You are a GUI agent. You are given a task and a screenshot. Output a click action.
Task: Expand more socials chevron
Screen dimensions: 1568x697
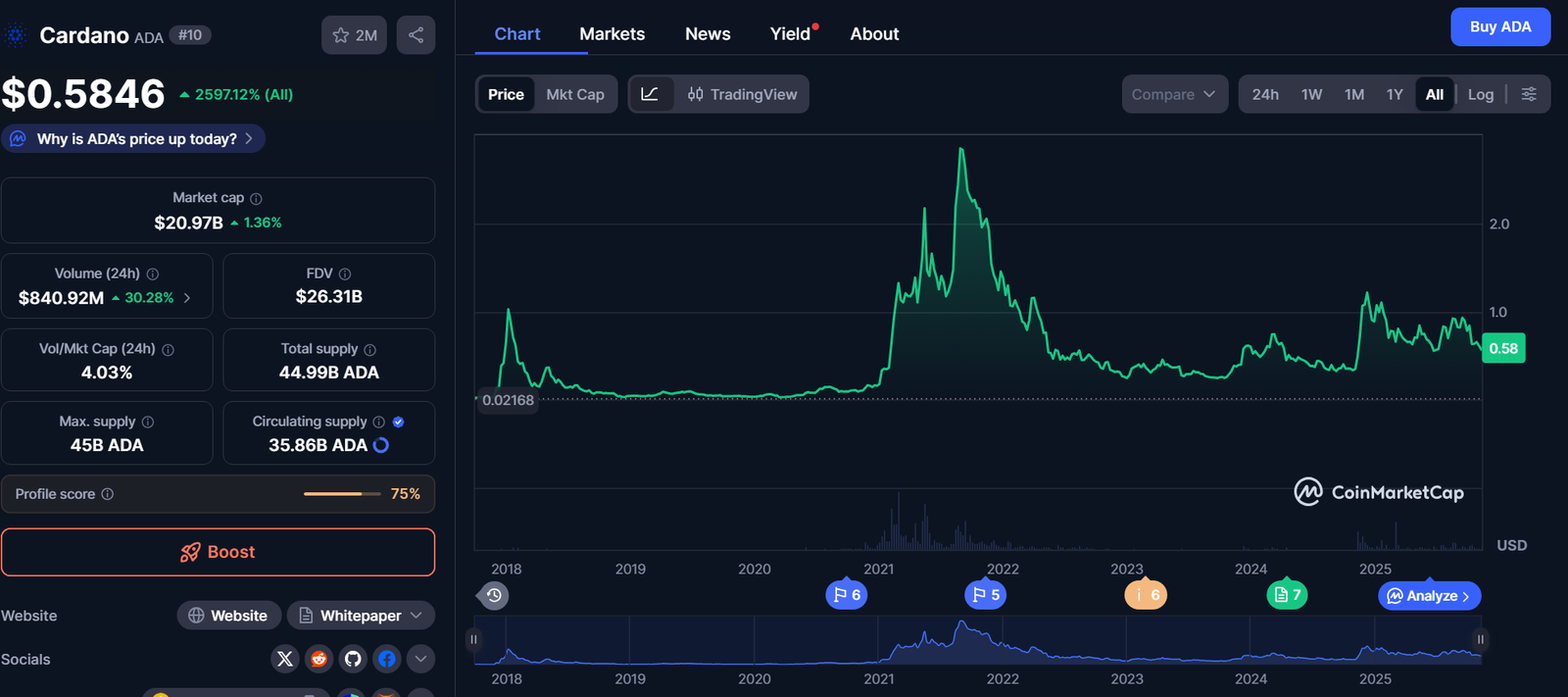[420, 659]
